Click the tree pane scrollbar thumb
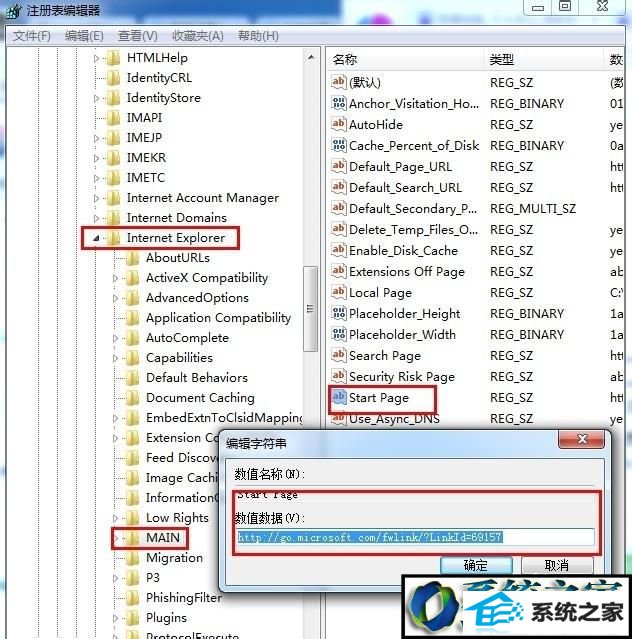This screenshot has width=632, height=639. (310, 309)
